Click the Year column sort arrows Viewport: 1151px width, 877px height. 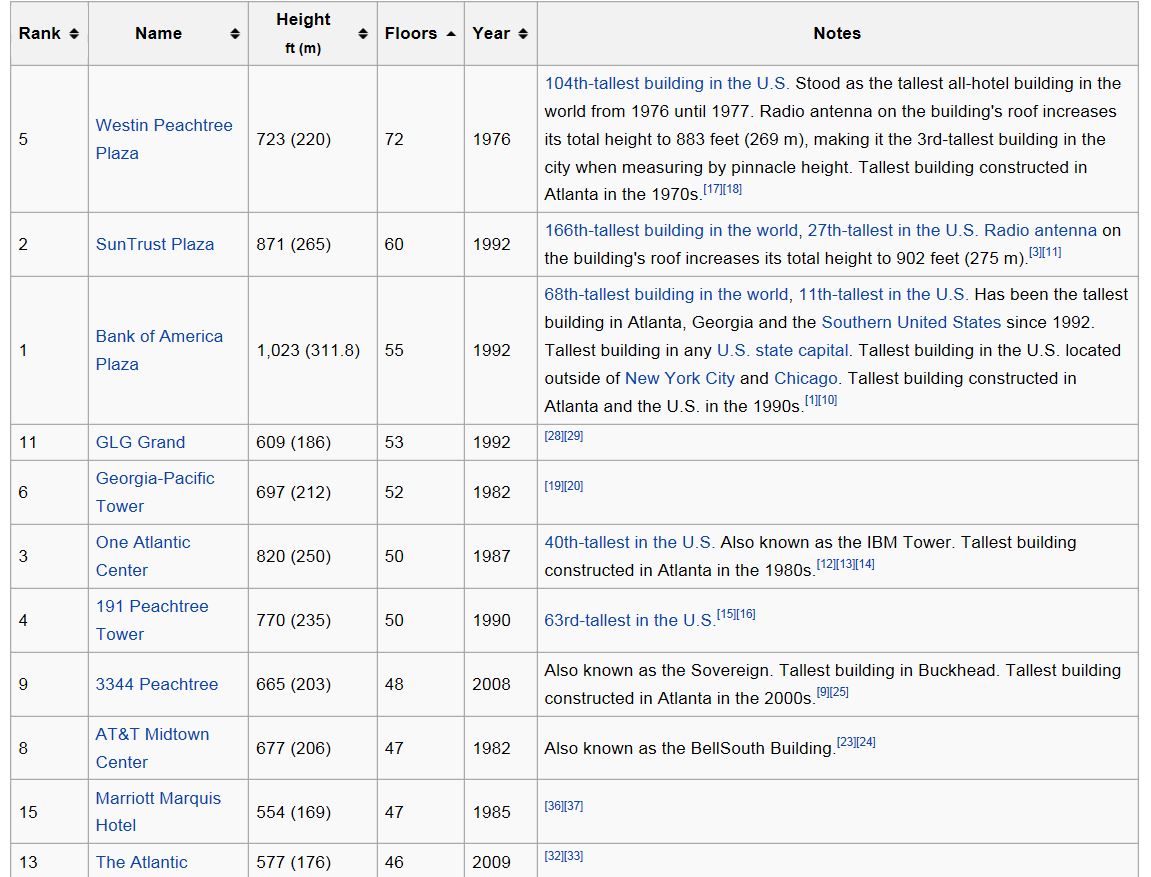523,34
